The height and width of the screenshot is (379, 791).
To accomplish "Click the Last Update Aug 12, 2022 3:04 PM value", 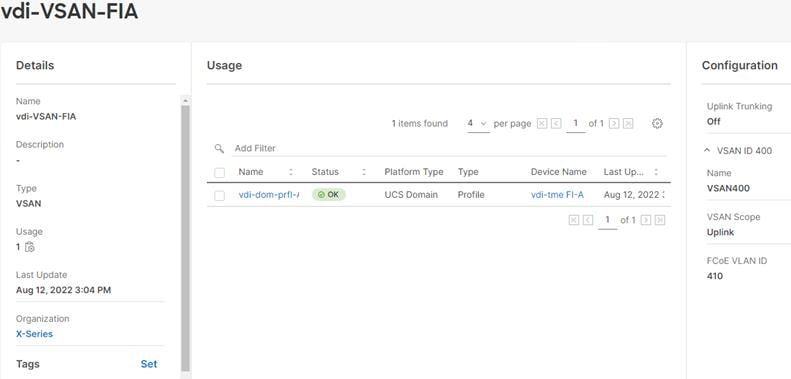I will point(64,290).
